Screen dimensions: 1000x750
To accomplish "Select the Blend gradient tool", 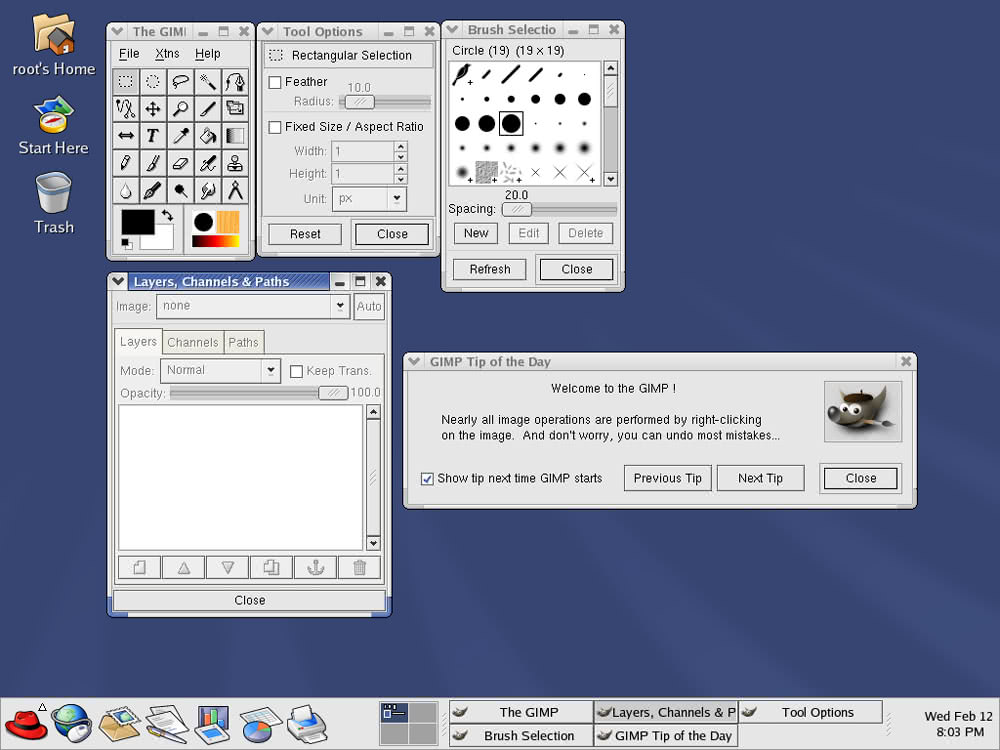I will [x=235, y=136].
